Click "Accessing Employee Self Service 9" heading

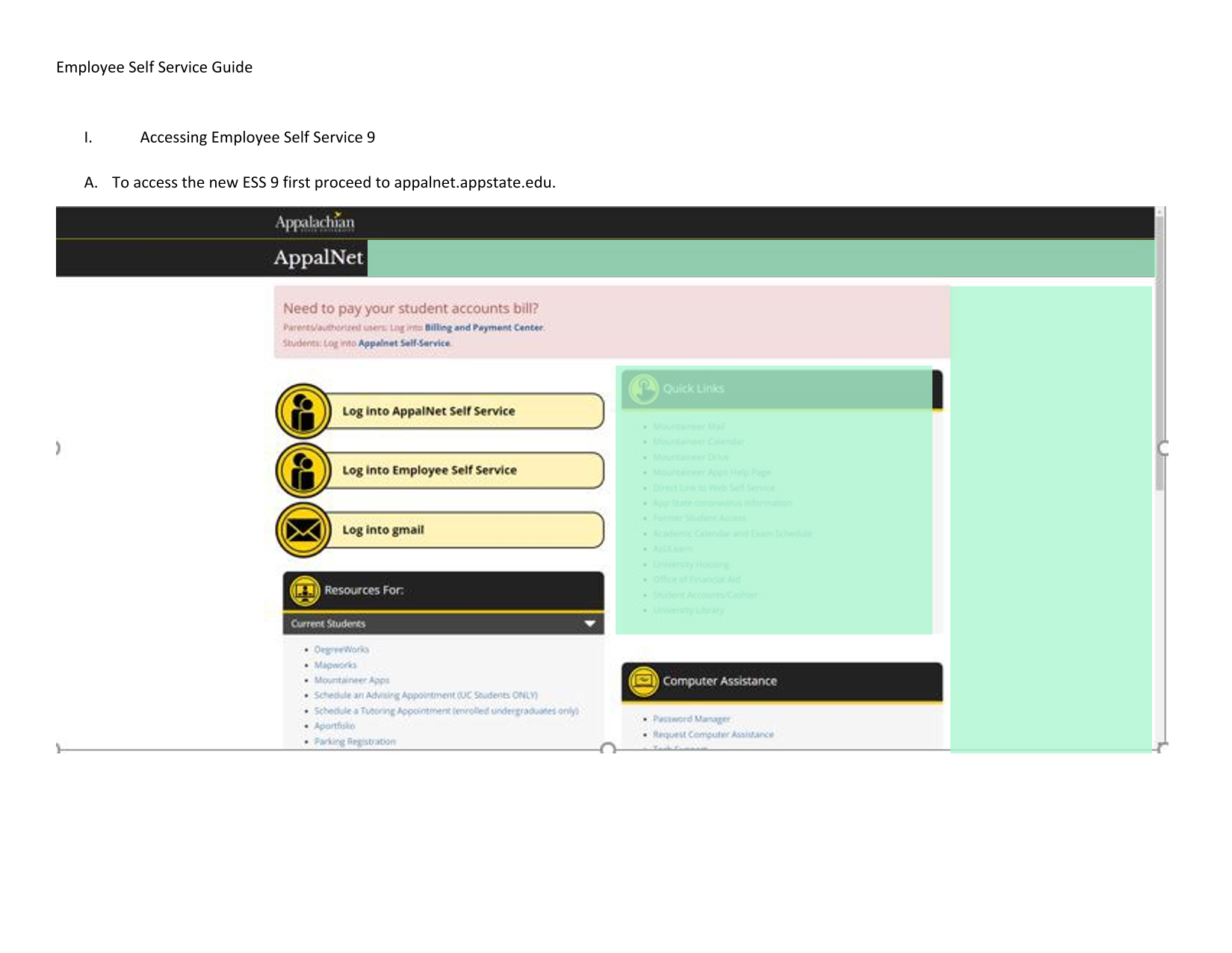pos(258,138)
